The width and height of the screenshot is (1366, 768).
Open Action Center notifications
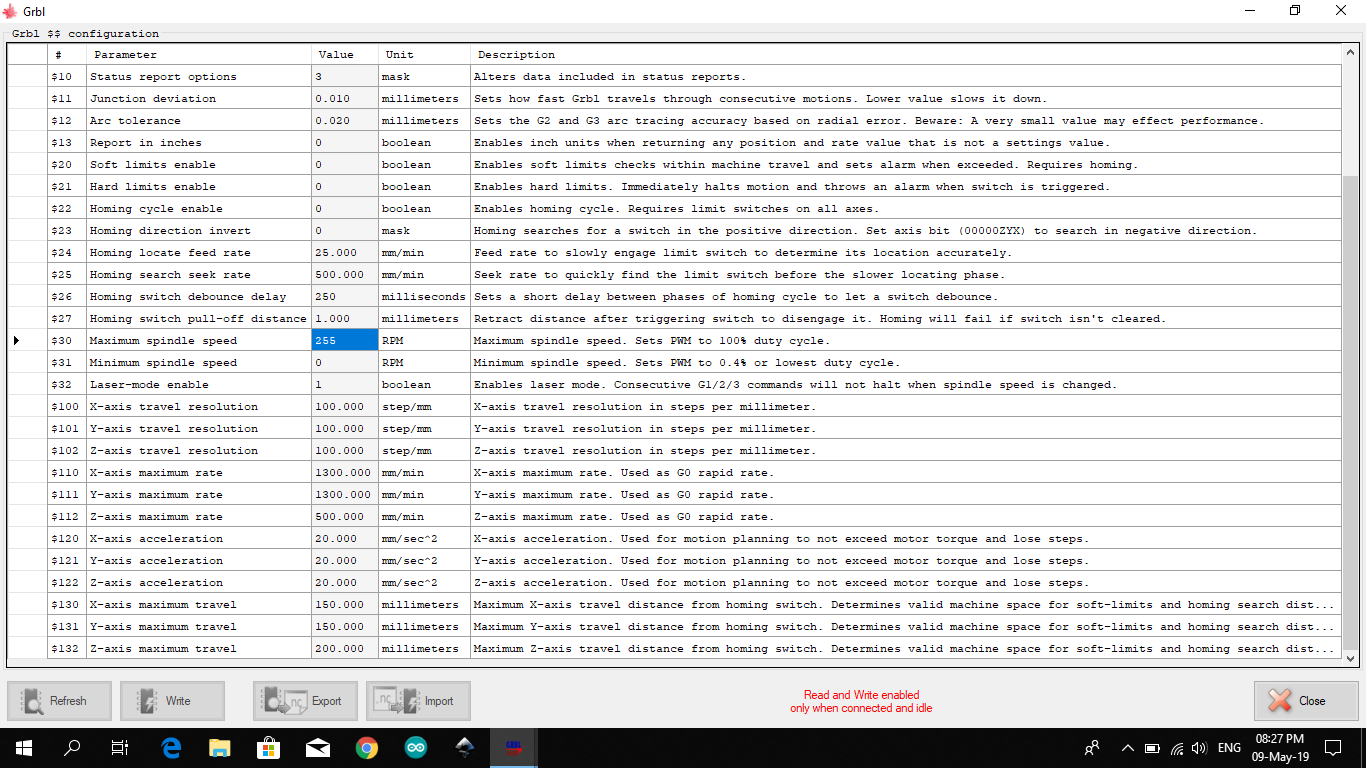pyautogui.click(x=1332, y=748)
